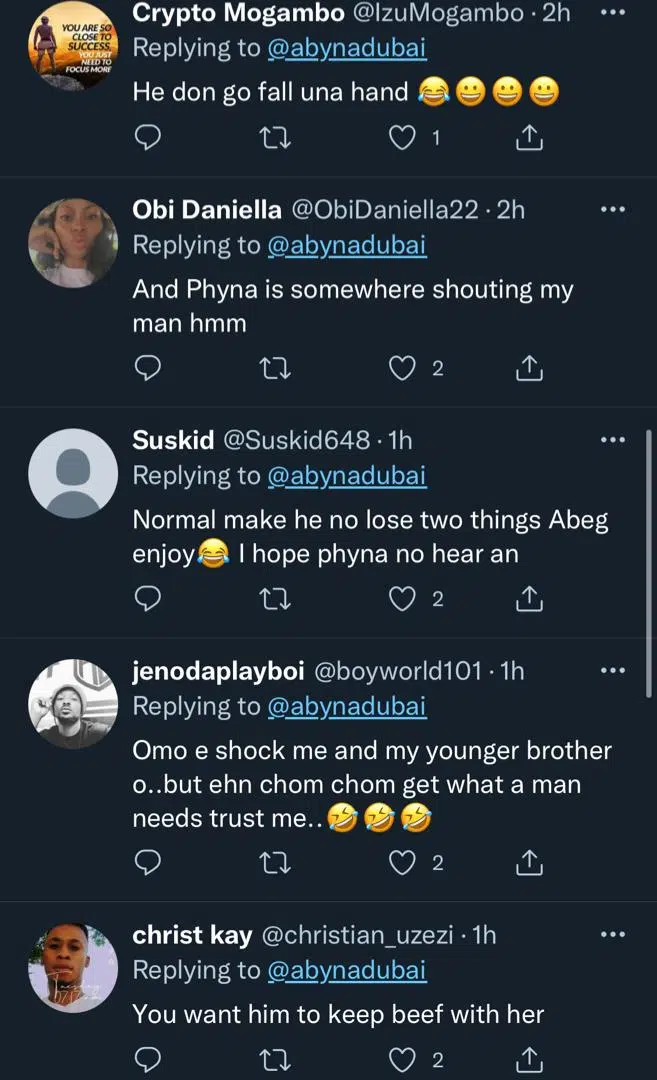Open jenodaplayboi's profile avatar
Image resolution: width=657 pixels, height=1080 pixels.
click(x=73, y=704)
